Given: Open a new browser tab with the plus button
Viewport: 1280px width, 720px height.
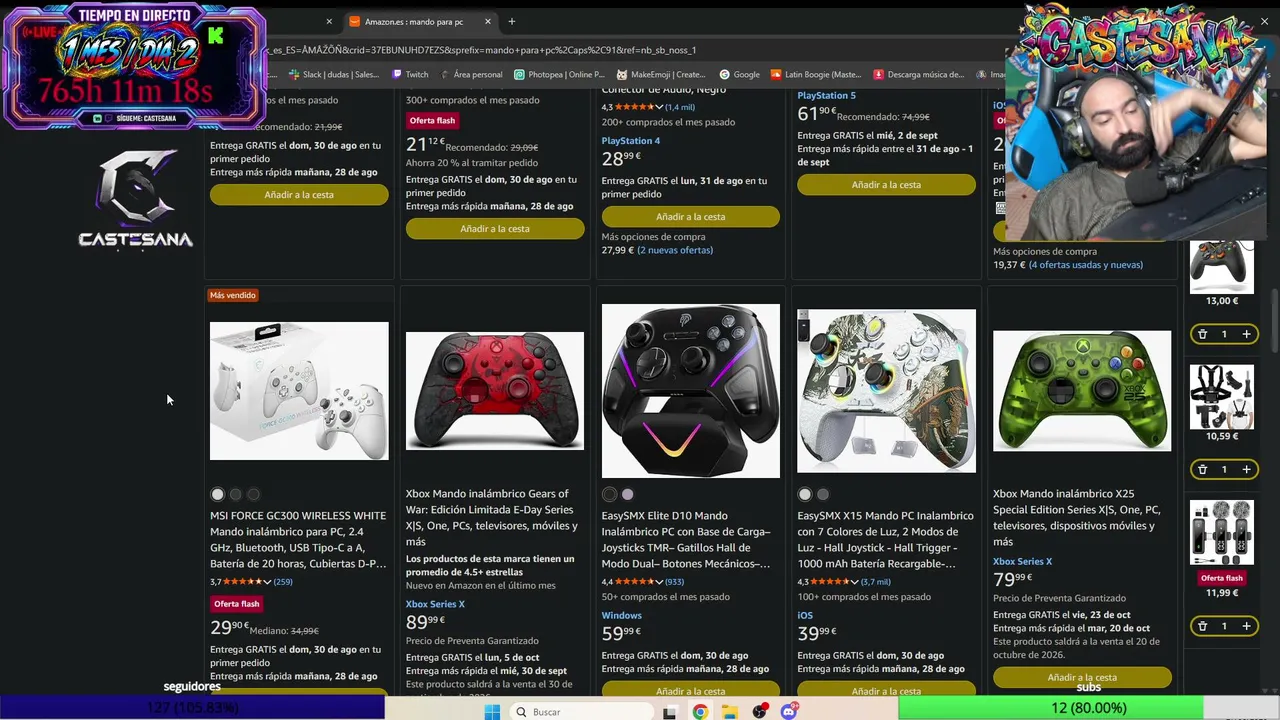Looking at the screenshot, I should [511, 21].
